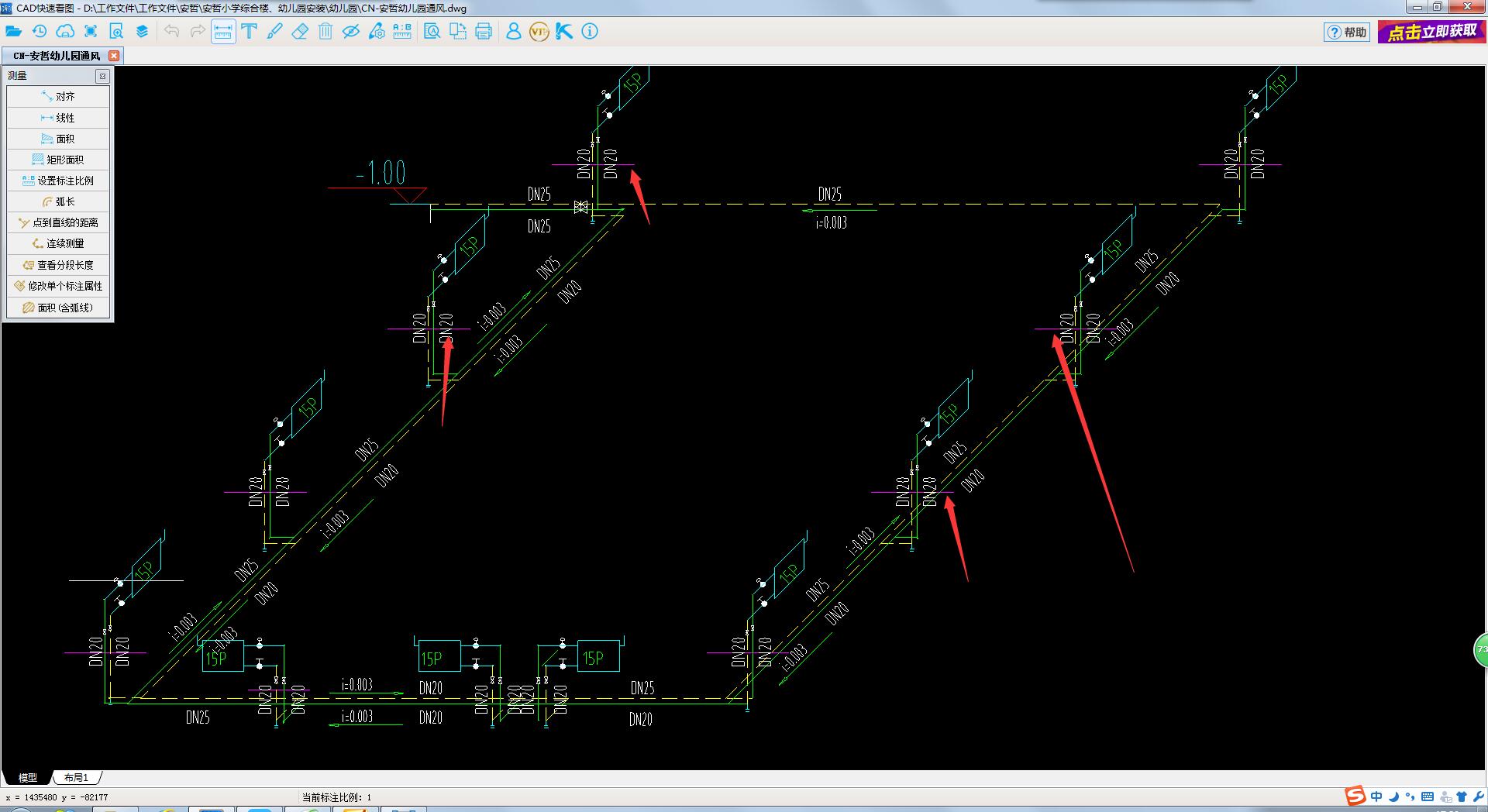
Task: Click the drawing compare icon
Action: (458, 32)
